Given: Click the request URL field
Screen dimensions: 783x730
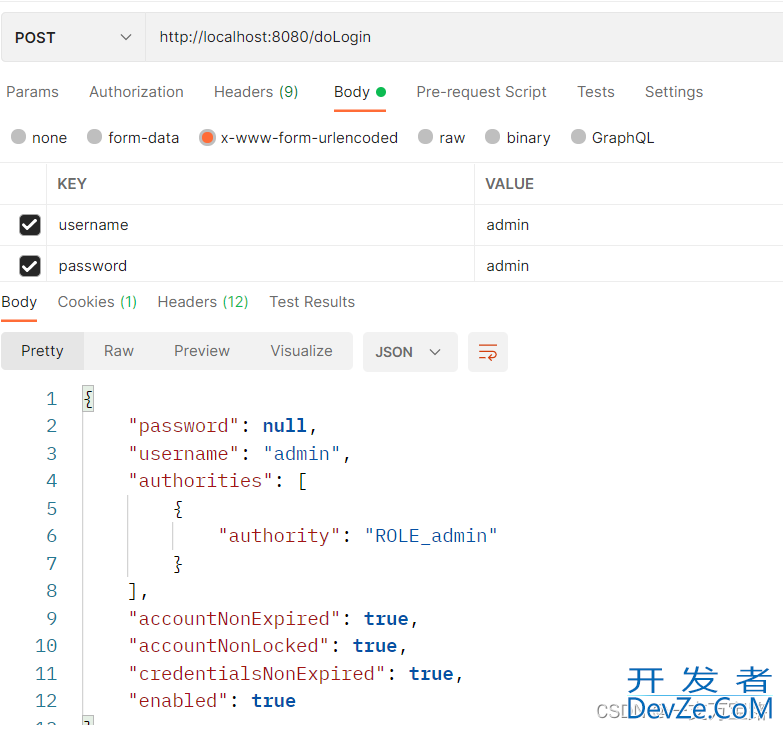Looking at the screenshot, I should 464,37.
